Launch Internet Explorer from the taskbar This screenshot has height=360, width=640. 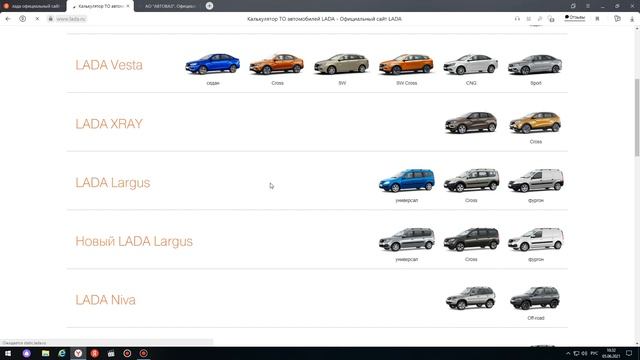coord(62,353)
